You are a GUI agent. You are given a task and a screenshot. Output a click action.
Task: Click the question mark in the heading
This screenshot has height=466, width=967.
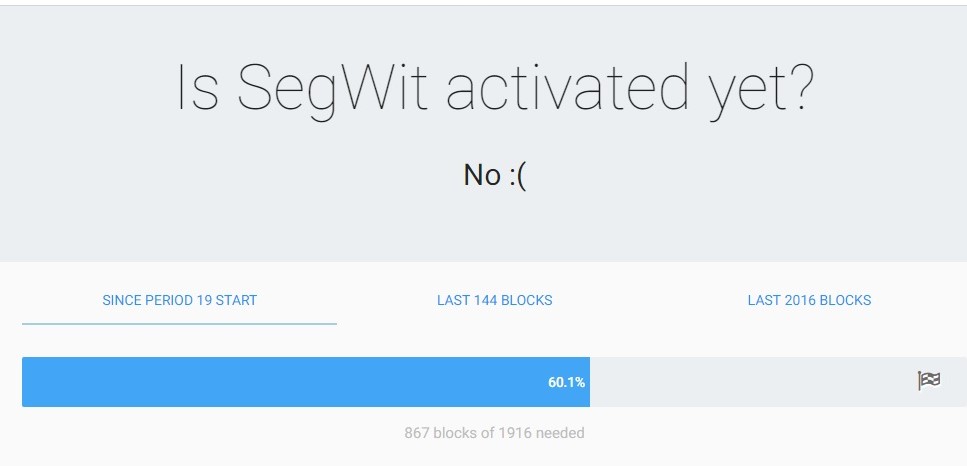point(800,86)
